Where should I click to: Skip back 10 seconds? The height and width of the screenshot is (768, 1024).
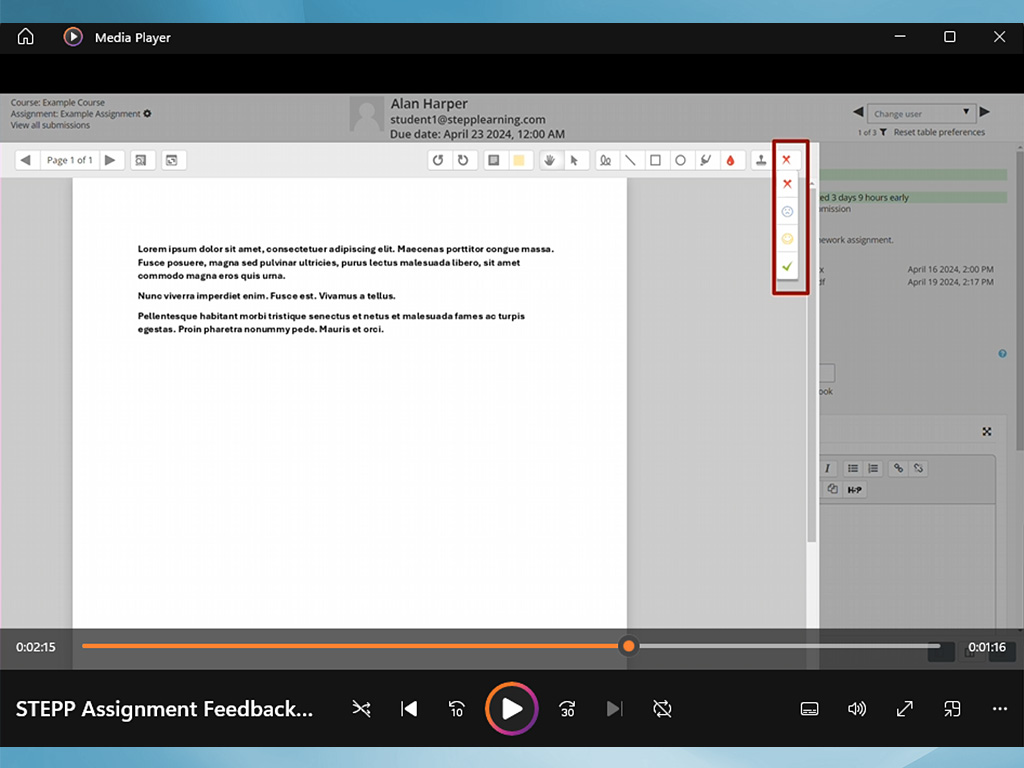[x=456, y=709]
